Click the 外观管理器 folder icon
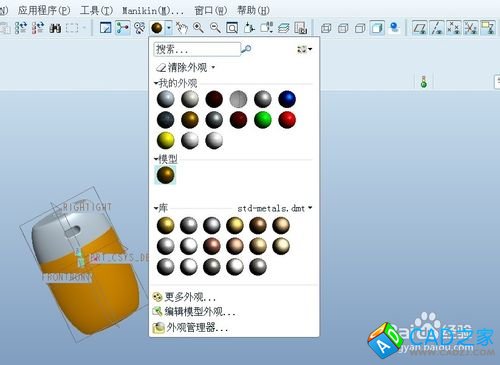 pyautogui.click(x=159, y=328)
